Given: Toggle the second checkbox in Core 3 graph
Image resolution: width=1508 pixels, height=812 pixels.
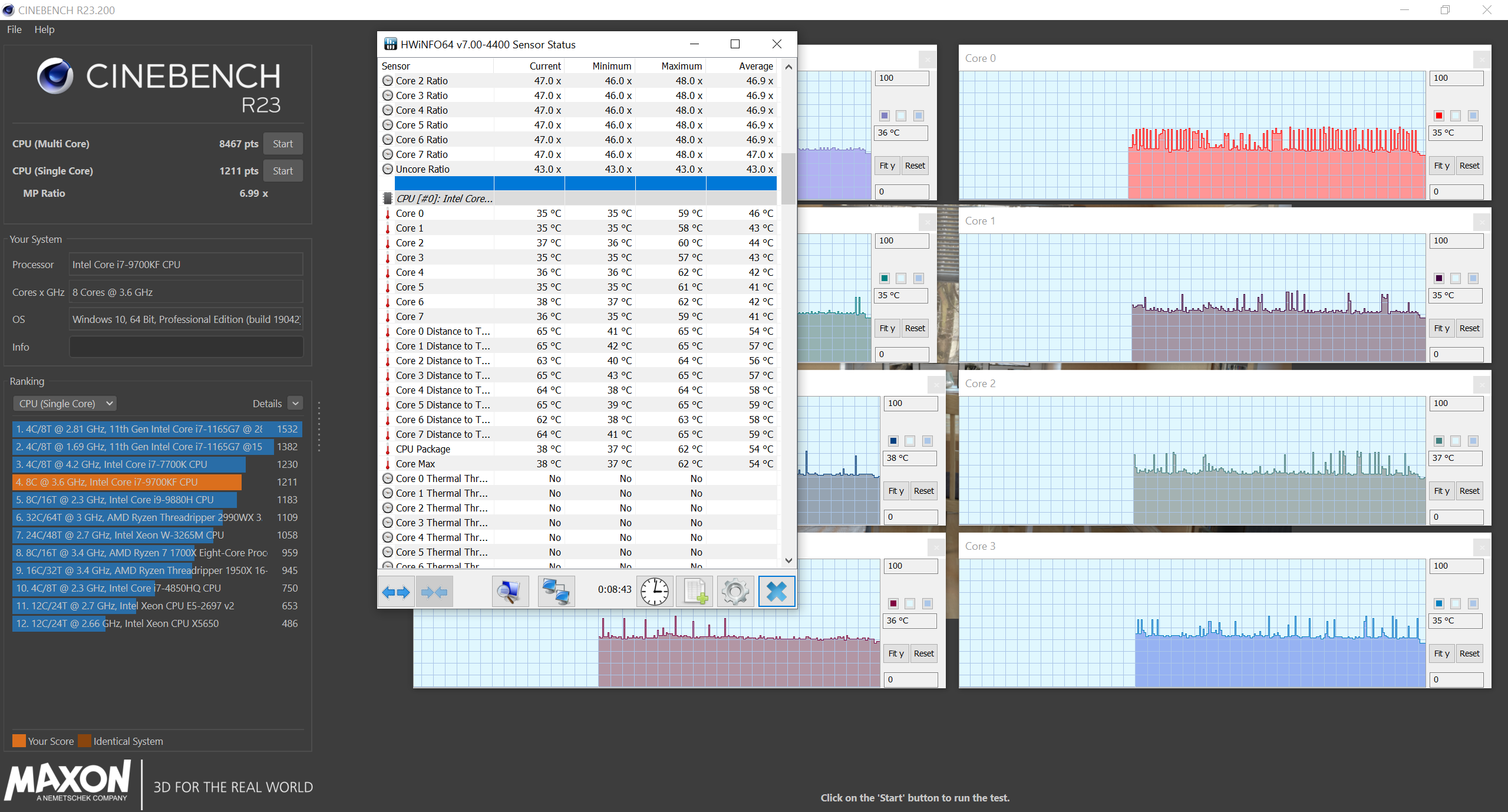Looking at the screenshot, I should click(1456, 604).
